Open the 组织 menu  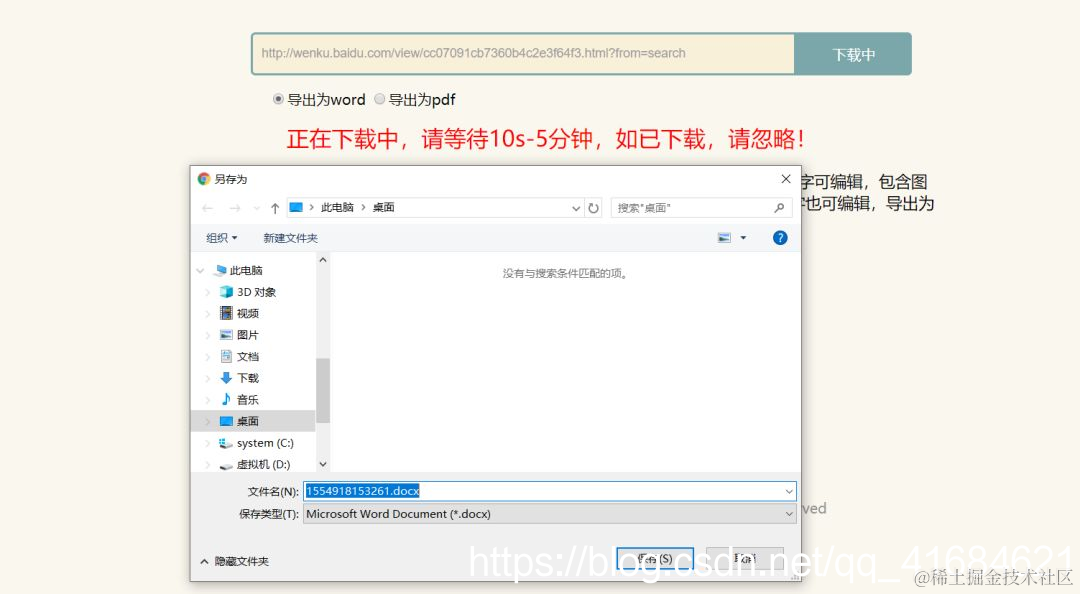coord(220,237)
